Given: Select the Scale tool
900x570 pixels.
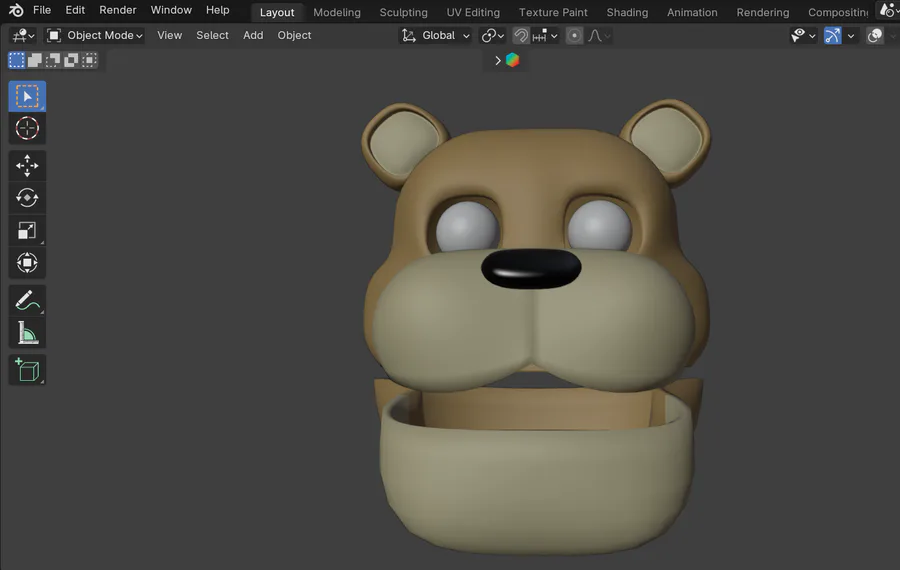Looking at the screenshot, I should 27,230.
